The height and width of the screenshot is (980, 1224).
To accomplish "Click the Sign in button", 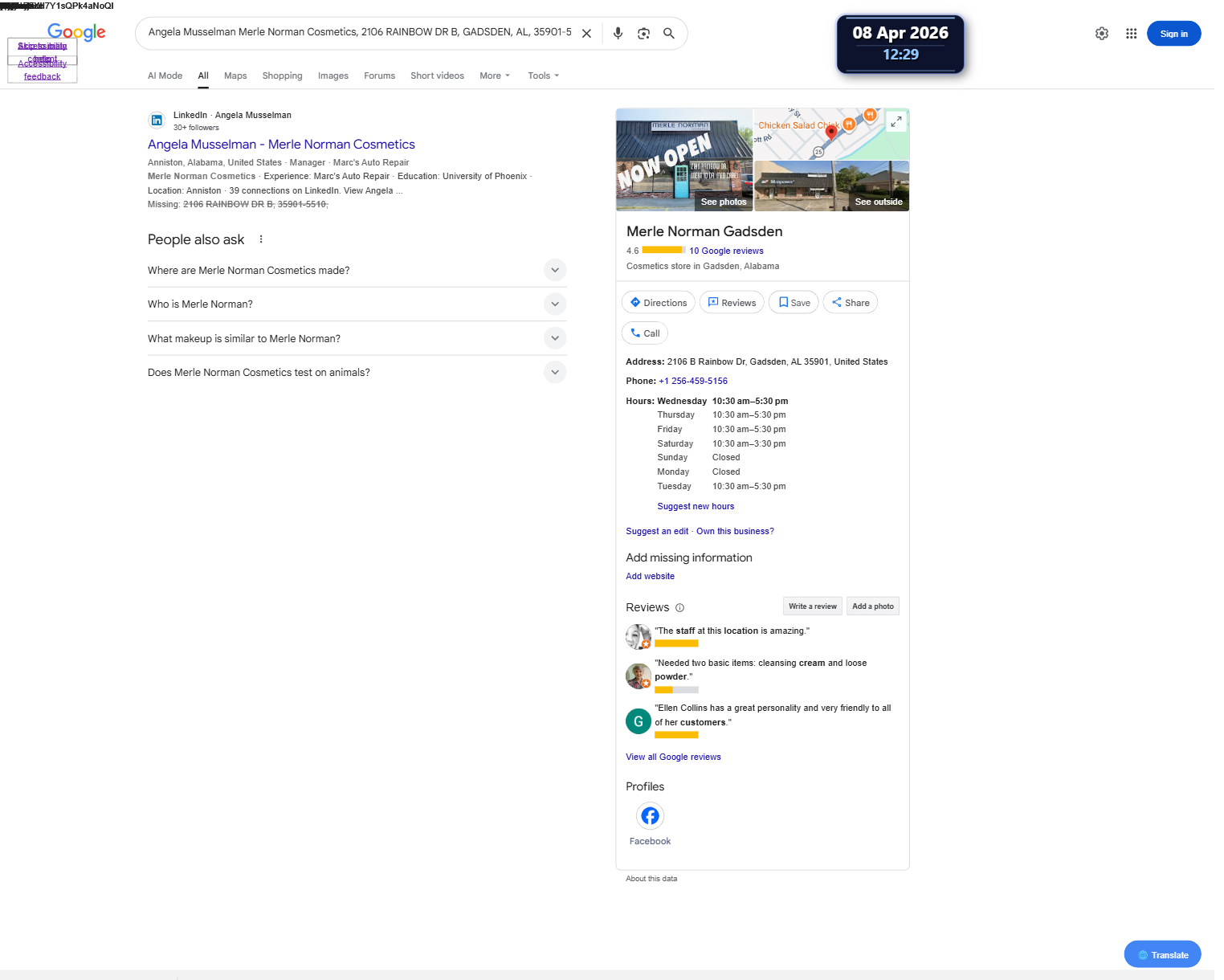I will click(x=1173, y=34).
